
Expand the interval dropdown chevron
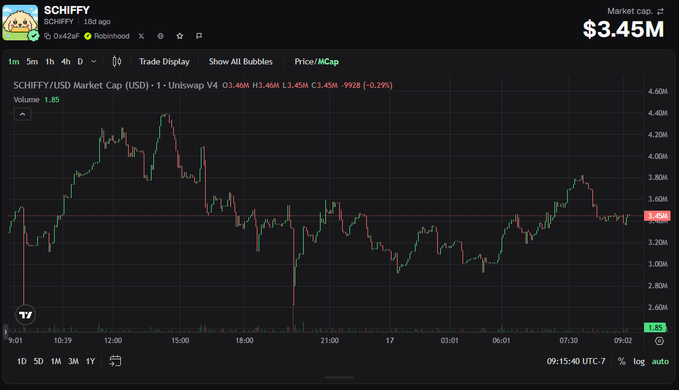point(94,61)
